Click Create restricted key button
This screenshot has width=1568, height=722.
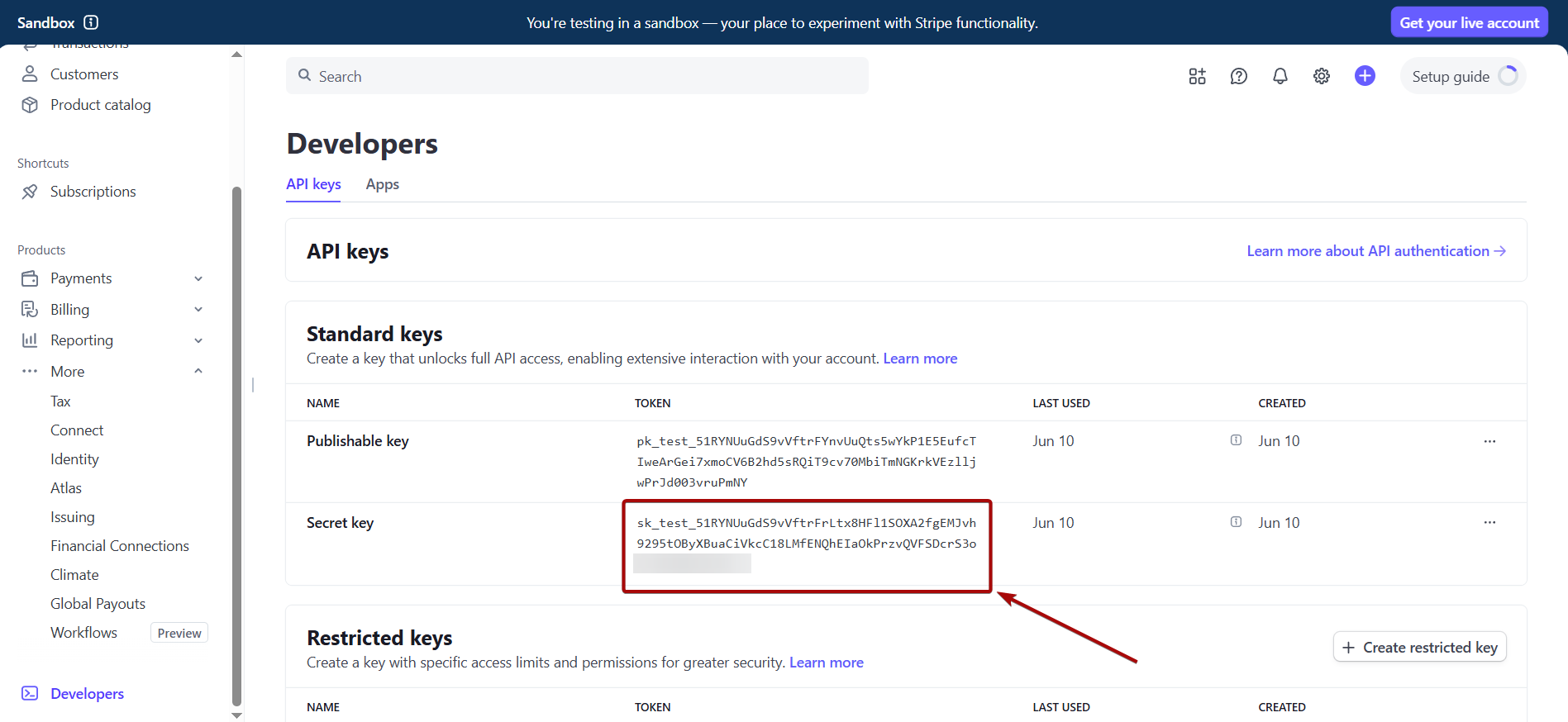tap(1420, 648)
